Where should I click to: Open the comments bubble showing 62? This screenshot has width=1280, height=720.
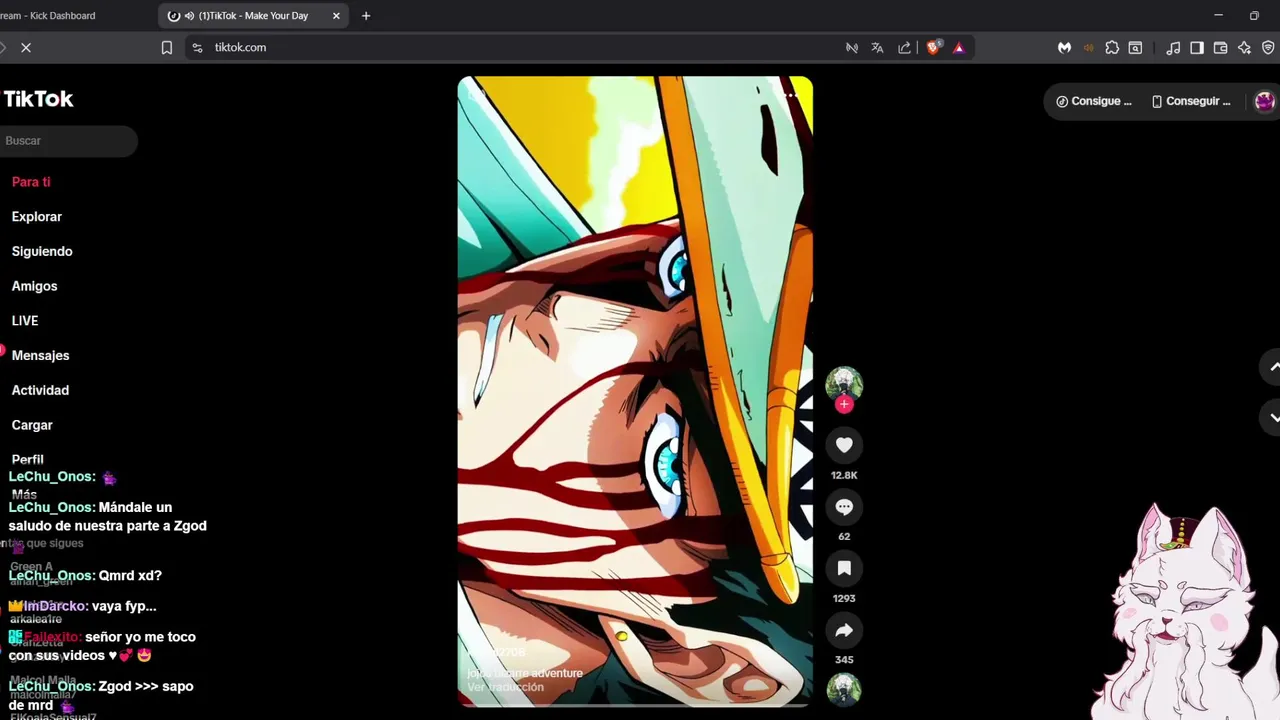tap(844, 507)
